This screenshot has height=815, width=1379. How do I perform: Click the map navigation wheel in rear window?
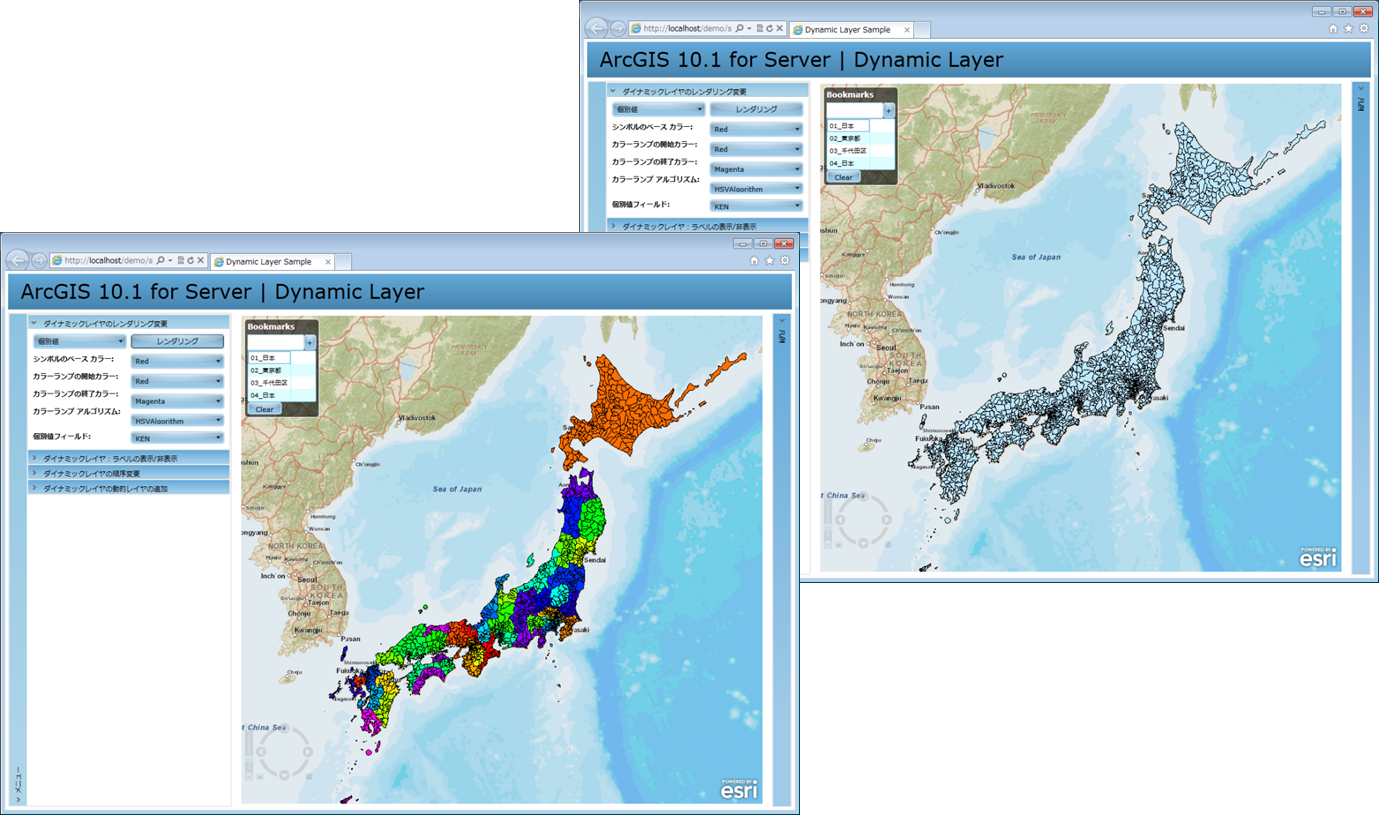[862, 520]
